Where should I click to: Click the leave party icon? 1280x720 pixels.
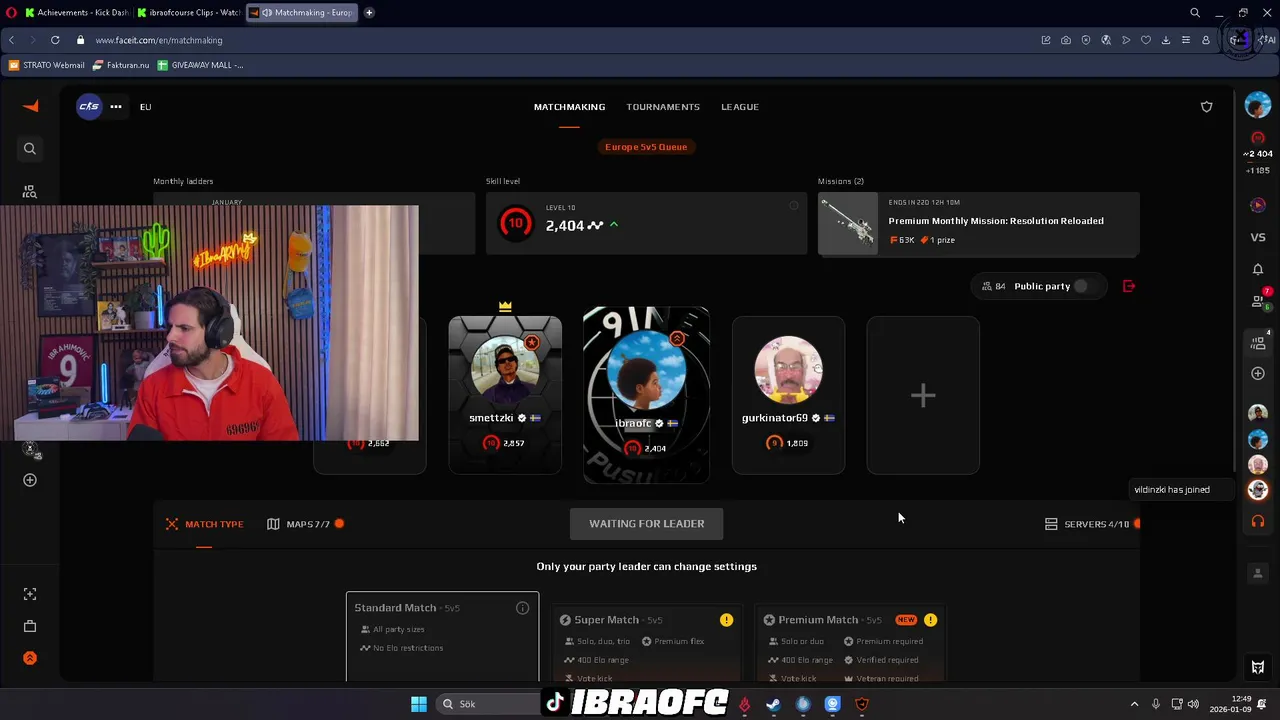[x=1129, y=286]
